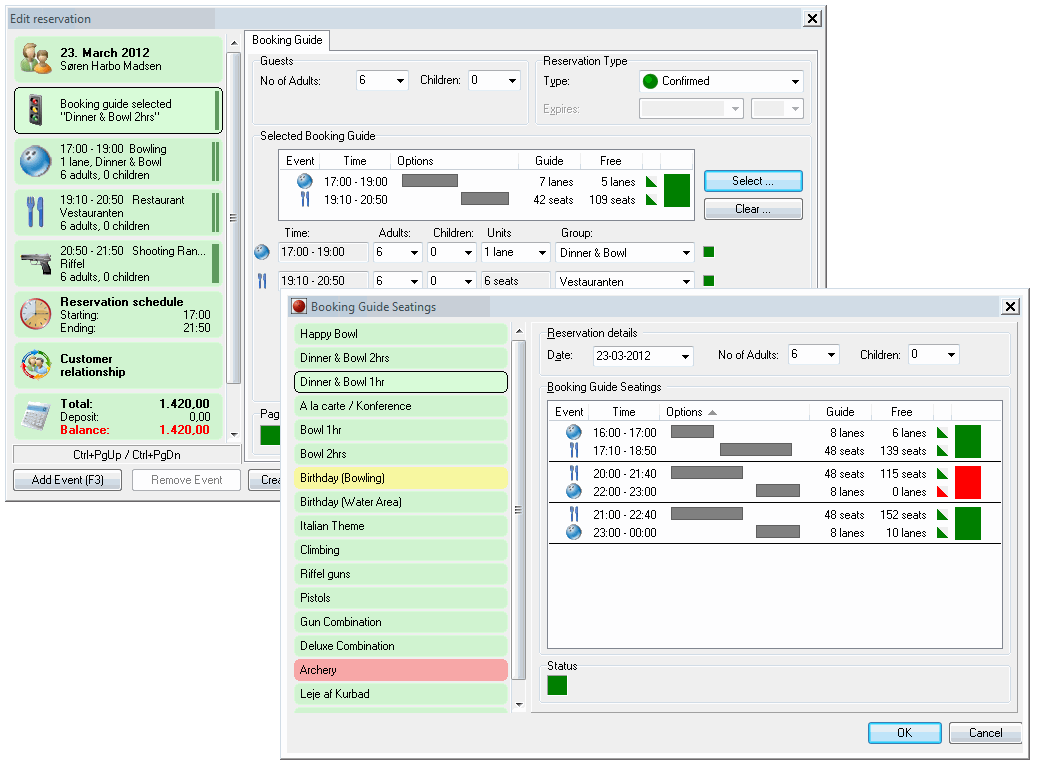Click the shooting range pistol icon
Screen dimensions: 1043x771
(35, 264)
